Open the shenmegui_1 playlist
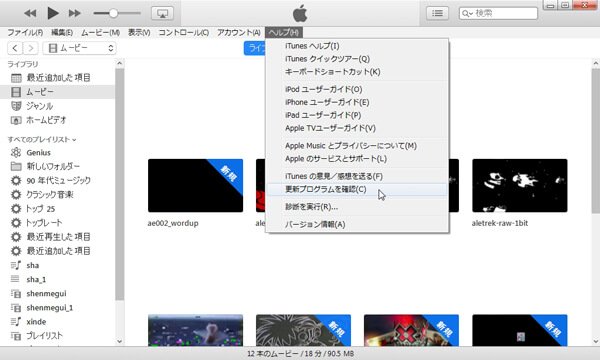This screenshot has width=600, height=360. click(57, 308)
